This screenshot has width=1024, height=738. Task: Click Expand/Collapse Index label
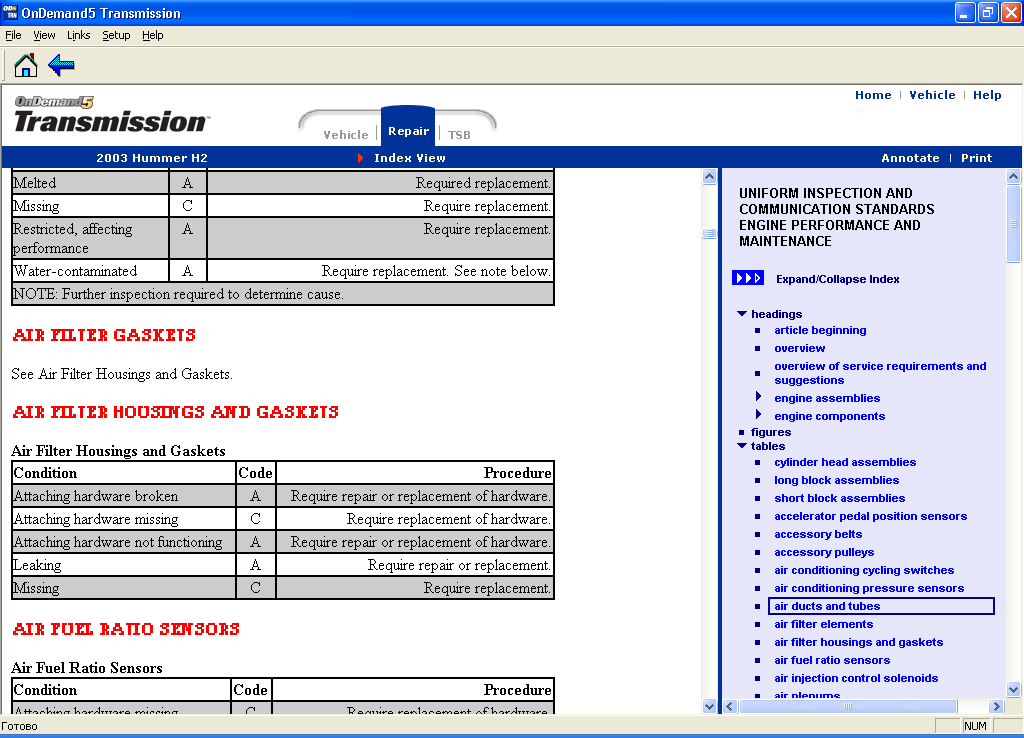[x=837, y=279]
